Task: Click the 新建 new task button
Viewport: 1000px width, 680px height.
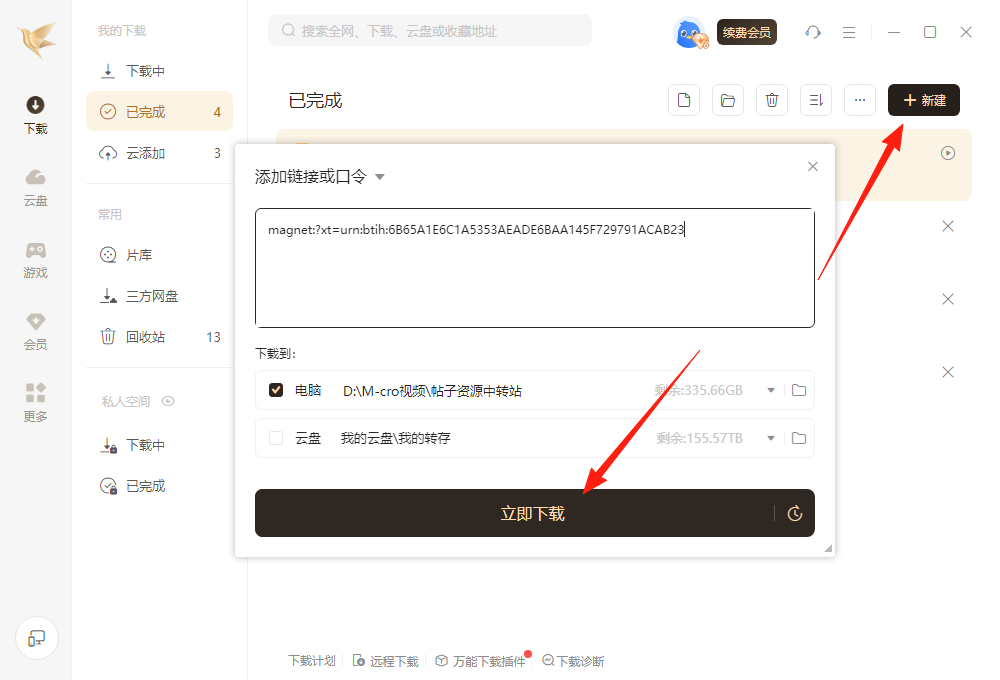Action: pyautogui.click(x=923, y=100)
